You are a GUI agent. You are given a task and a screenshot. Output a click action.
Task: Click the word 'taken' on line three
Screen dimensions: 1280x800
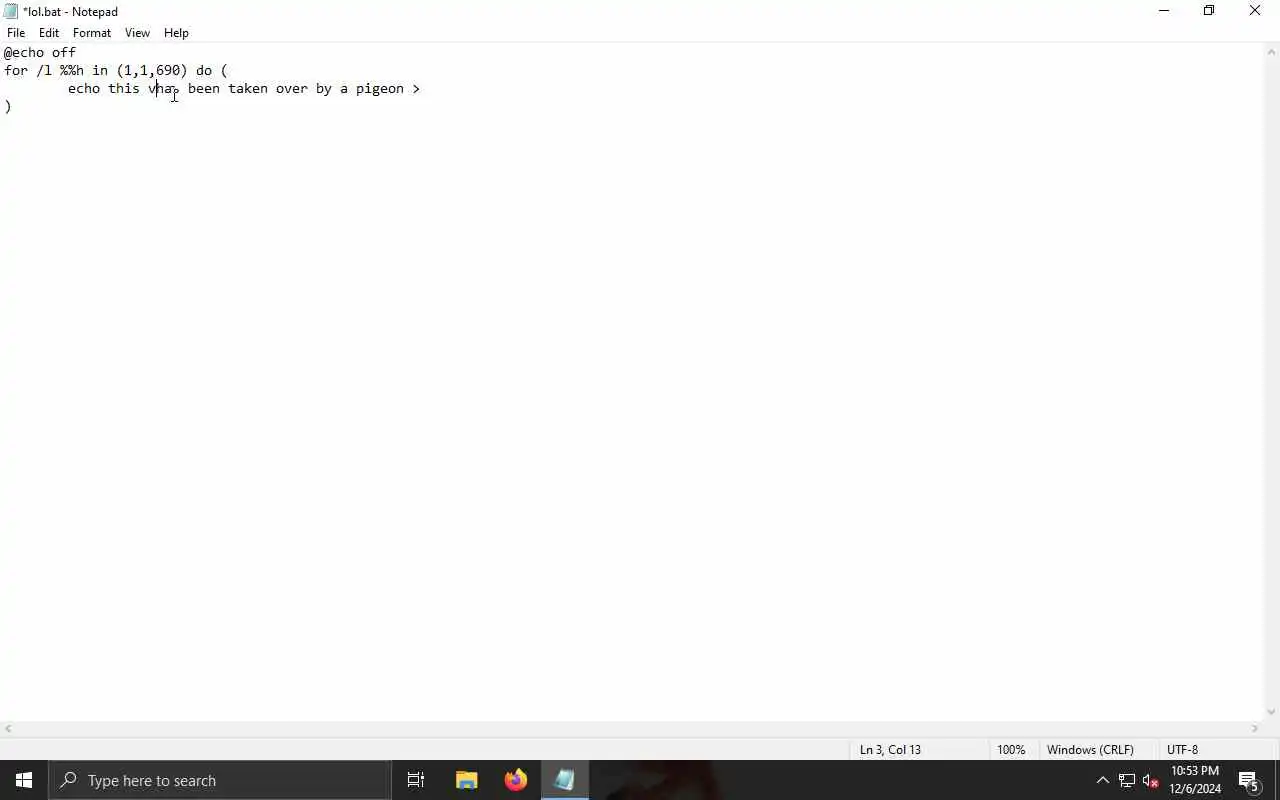(x=248, y=88)
